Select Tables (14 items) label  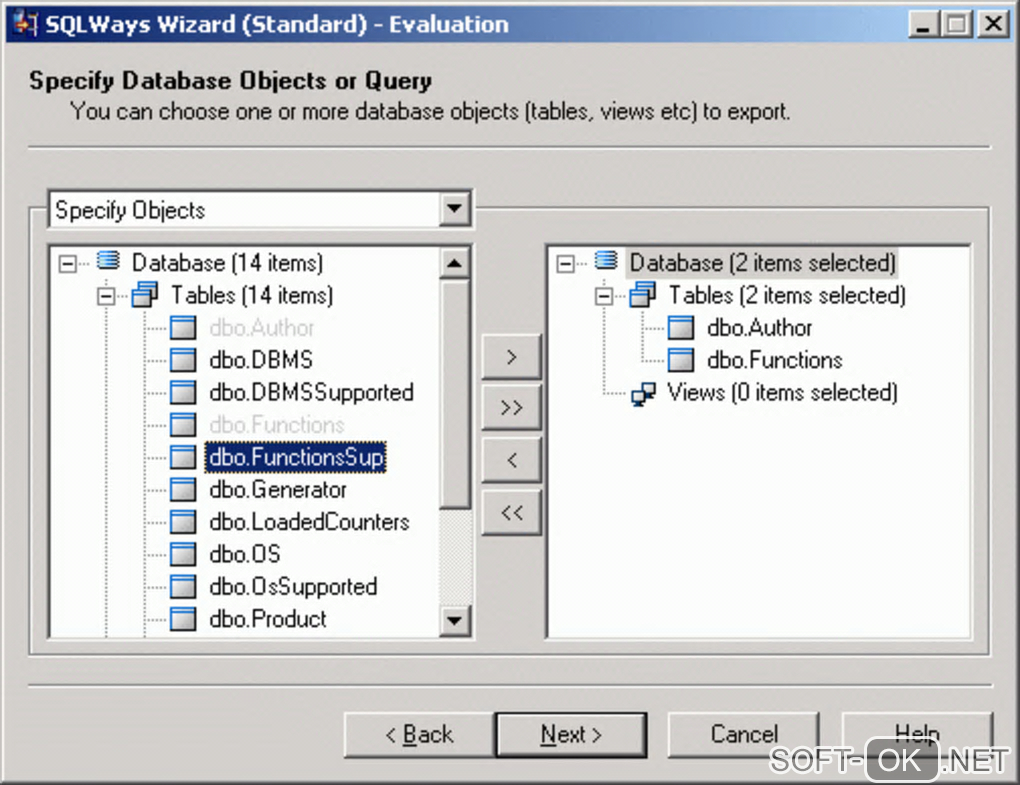pyautogui.click(x=252, y=295)
